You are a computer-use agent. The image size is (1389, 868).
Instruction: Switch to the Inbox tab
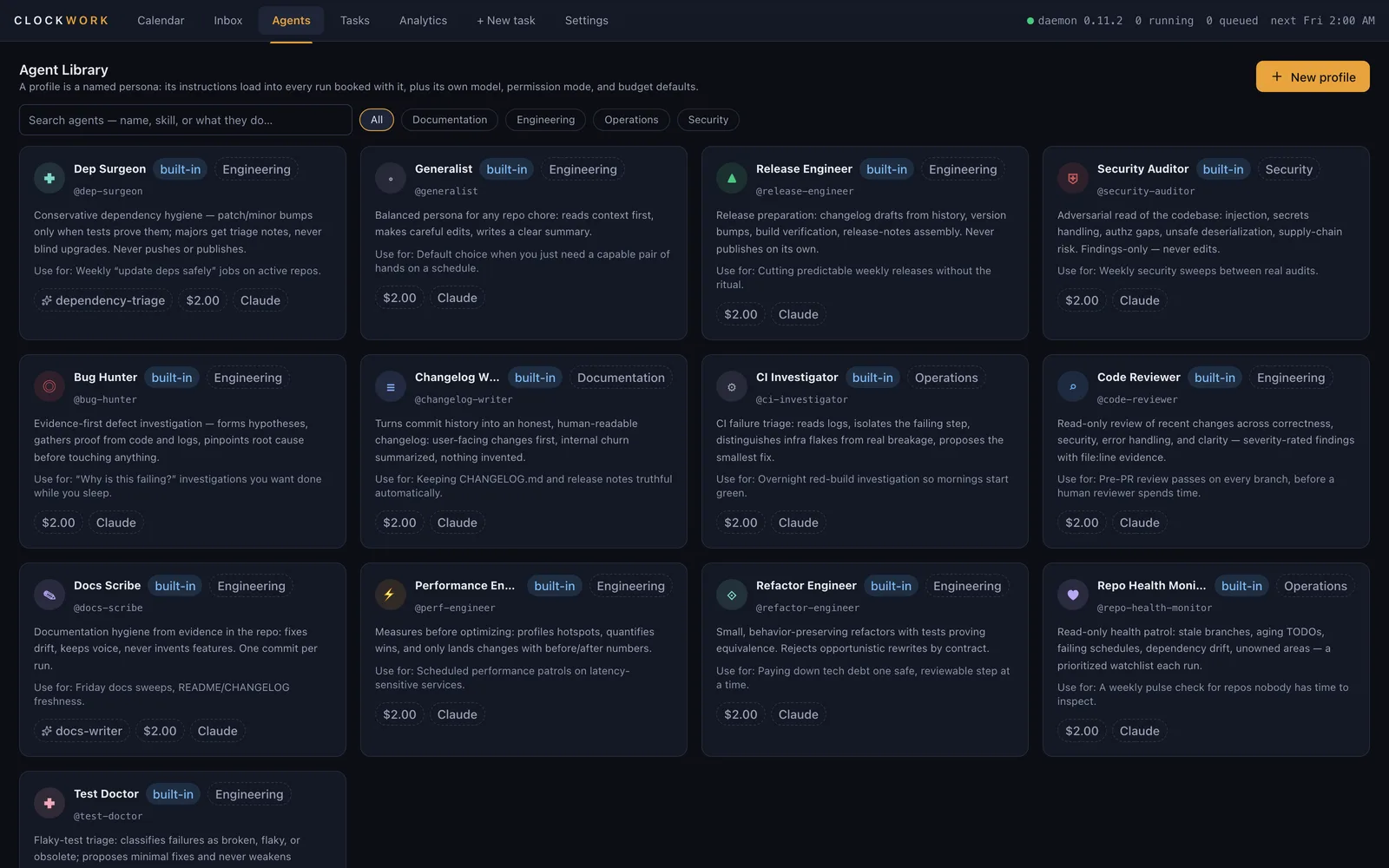[x=228, y=20]
